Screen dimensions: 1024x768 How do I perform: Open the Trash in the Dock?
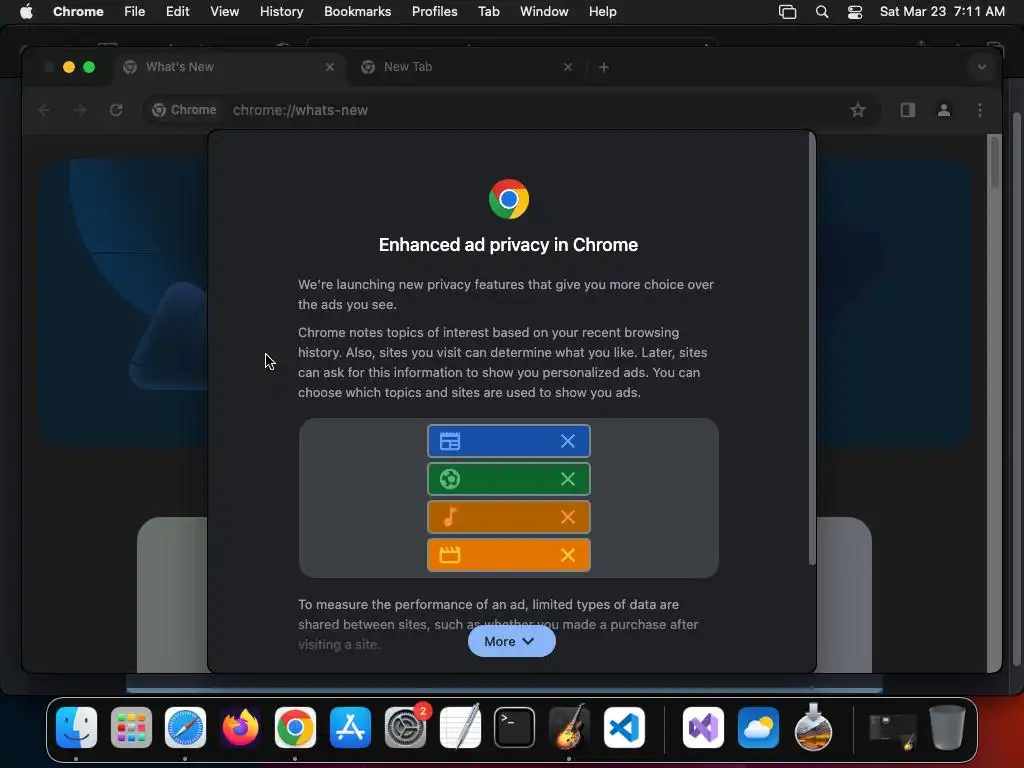(x=948, y=728)
